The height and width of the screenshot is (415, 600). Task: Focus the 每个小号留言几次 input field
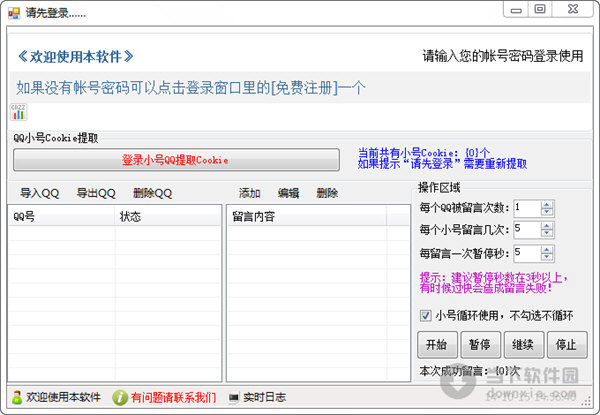coord(527,229)
